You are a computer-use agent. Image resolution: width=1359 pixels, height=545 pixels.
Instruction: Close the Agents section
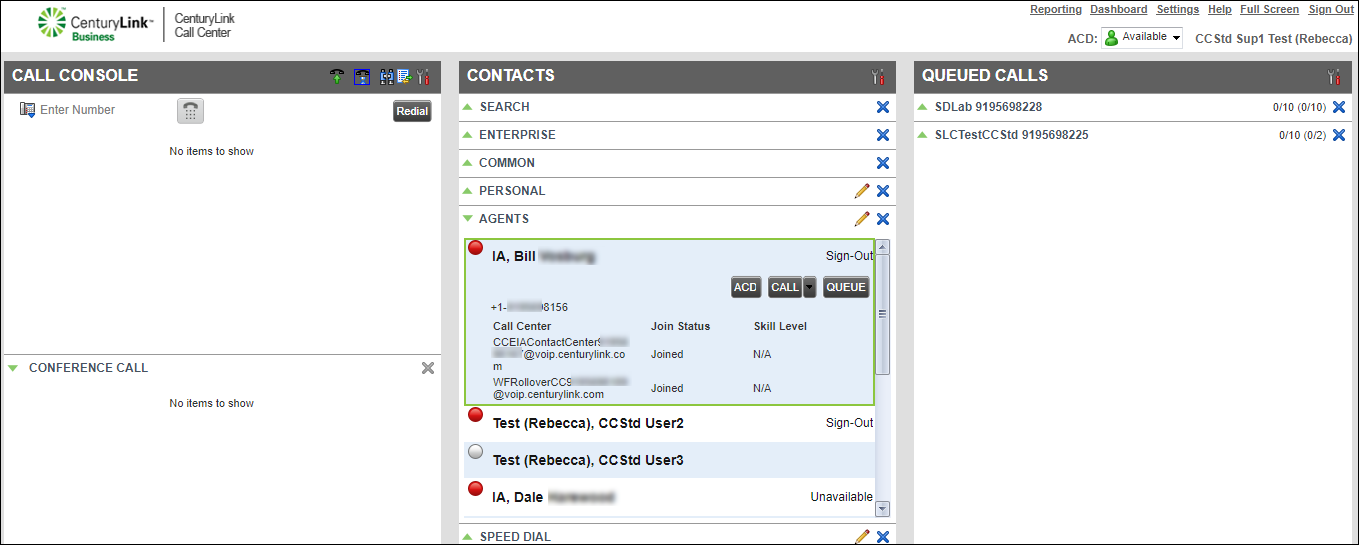(882, 219)
